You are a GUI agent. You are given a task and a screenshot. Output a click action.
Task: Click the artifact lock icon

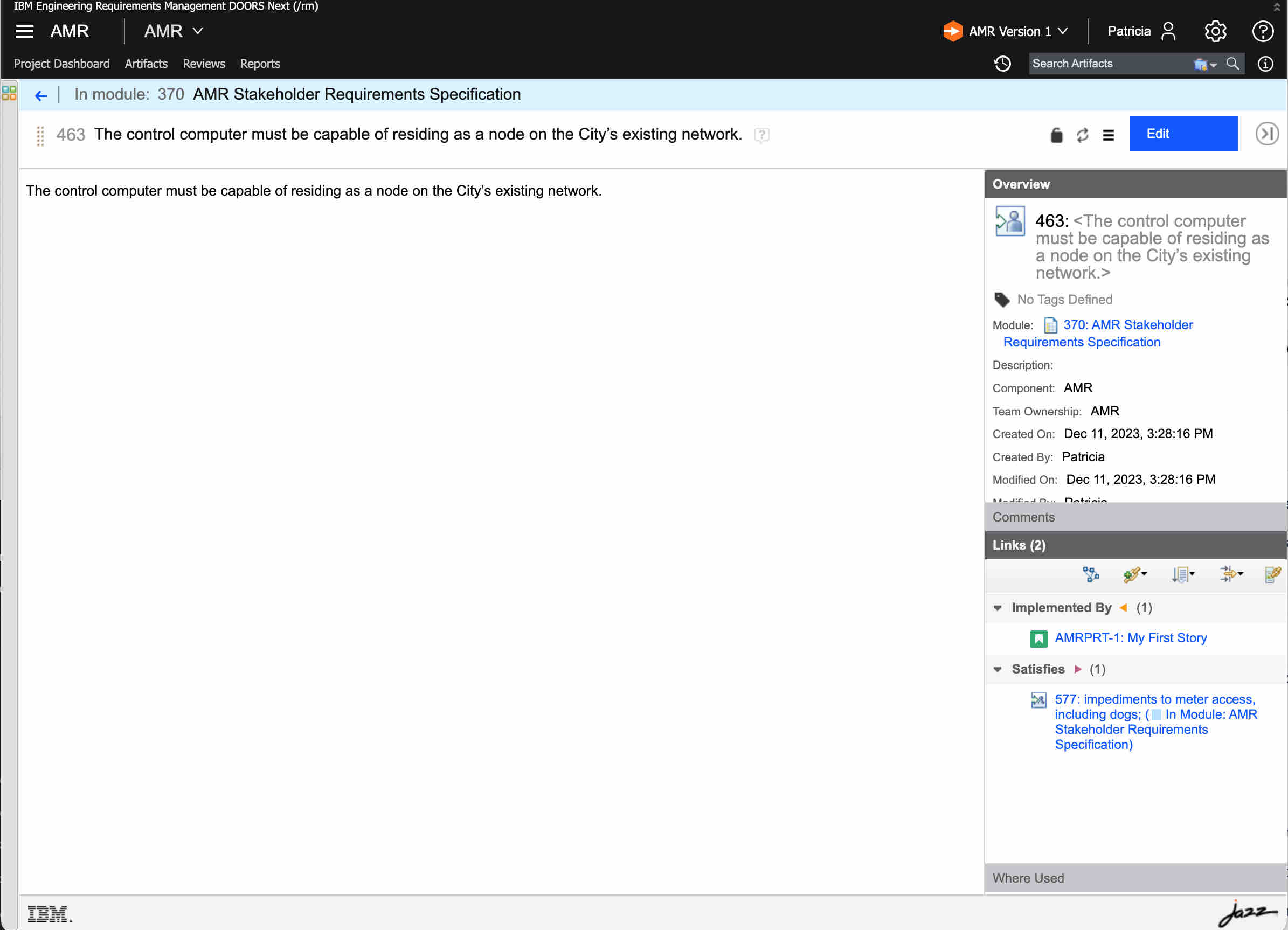pyautogui.click(x=1056, y=135)
